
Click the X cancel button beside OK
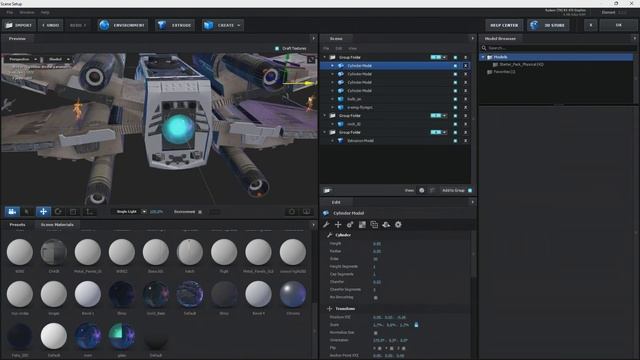591,25
